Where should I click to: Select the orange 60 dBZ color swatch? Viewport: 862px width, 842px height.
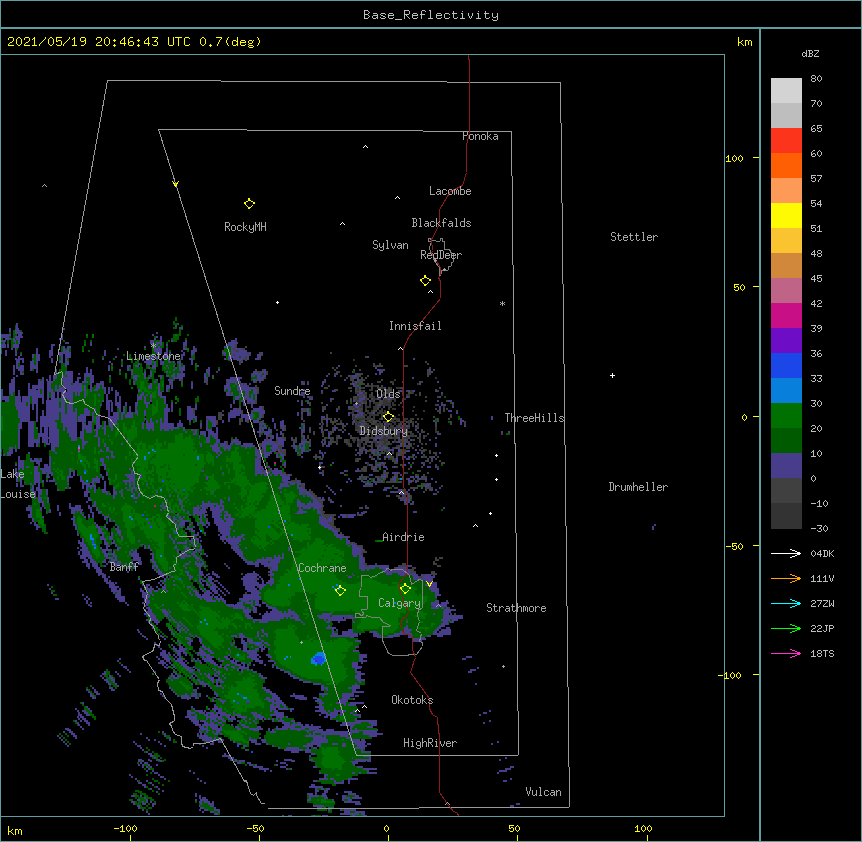(x=786, y=165)
